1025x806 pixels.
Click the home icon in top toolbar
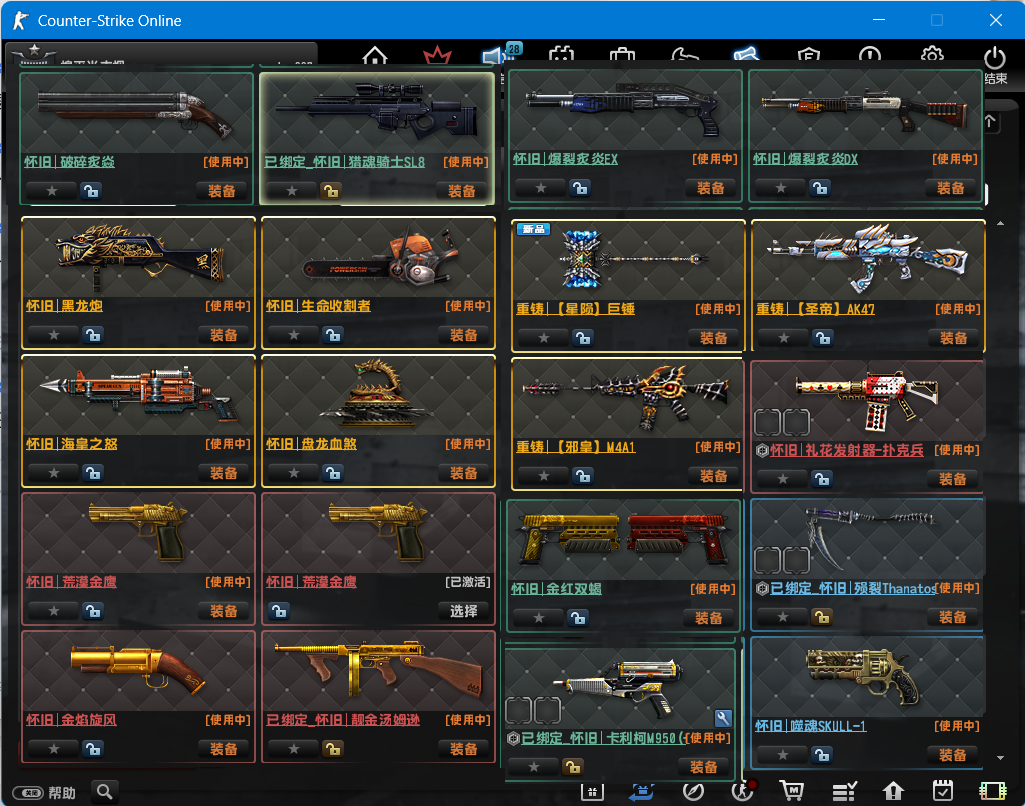point(375,57)
